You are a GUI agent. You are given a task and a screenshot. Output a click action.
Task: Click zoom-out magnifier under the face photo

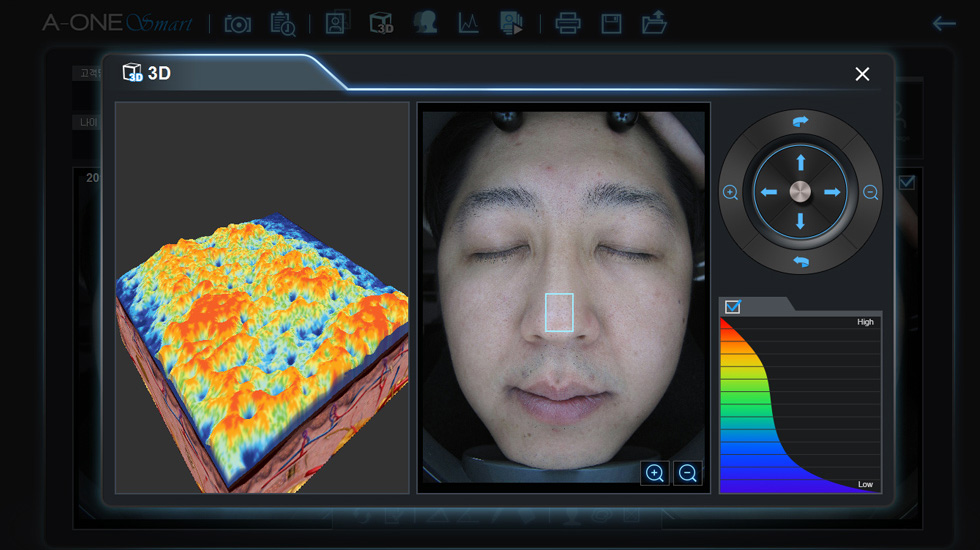pos(687,473)
